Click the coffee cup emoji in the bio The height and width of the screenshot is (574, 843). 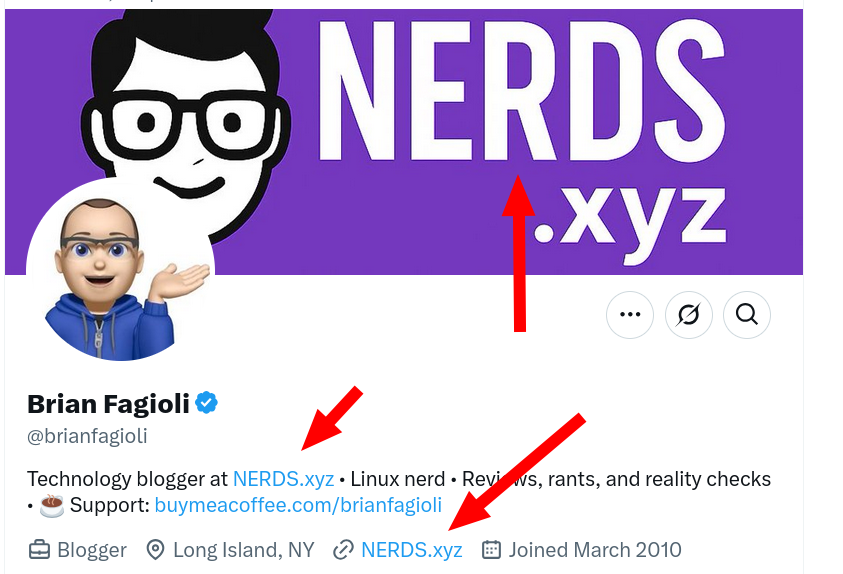coord(52,505)
